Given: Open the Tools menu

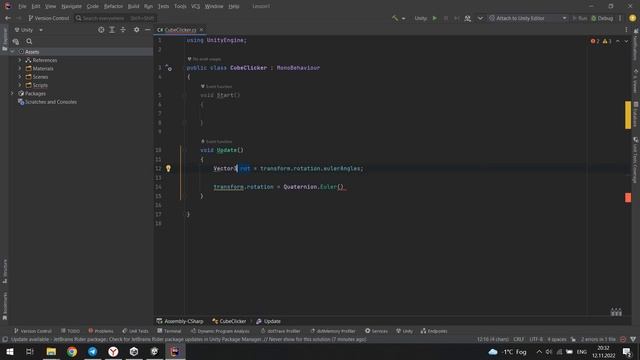Looking at the screenshot, I should click(180, 7).
